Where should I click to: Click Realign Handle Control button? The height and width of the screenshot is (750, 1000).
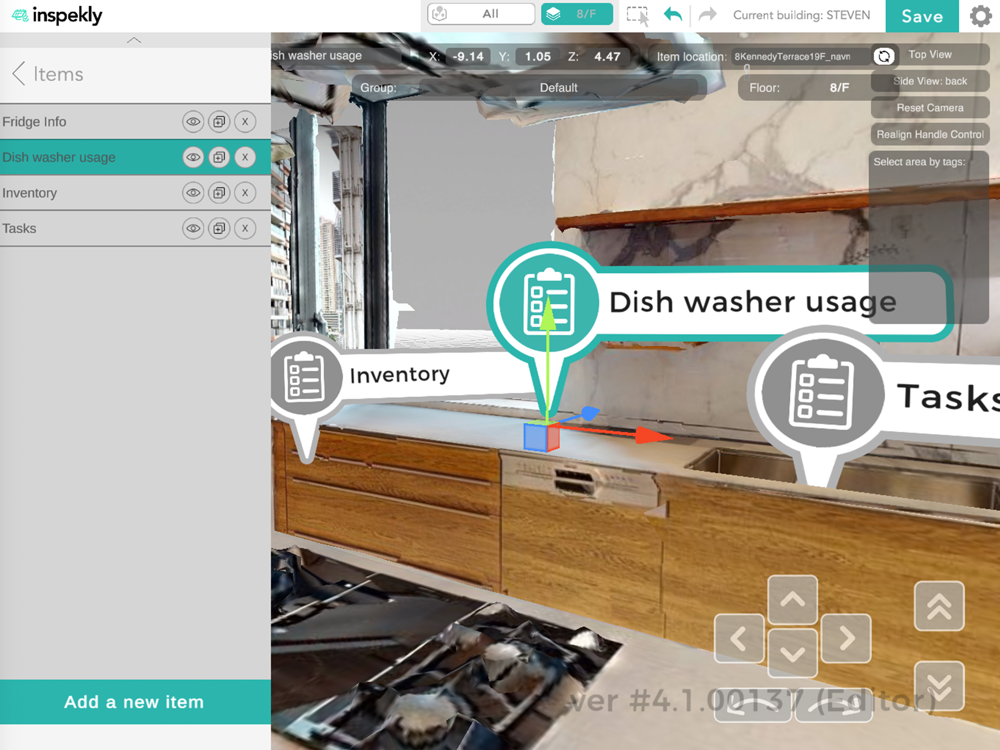930,135
